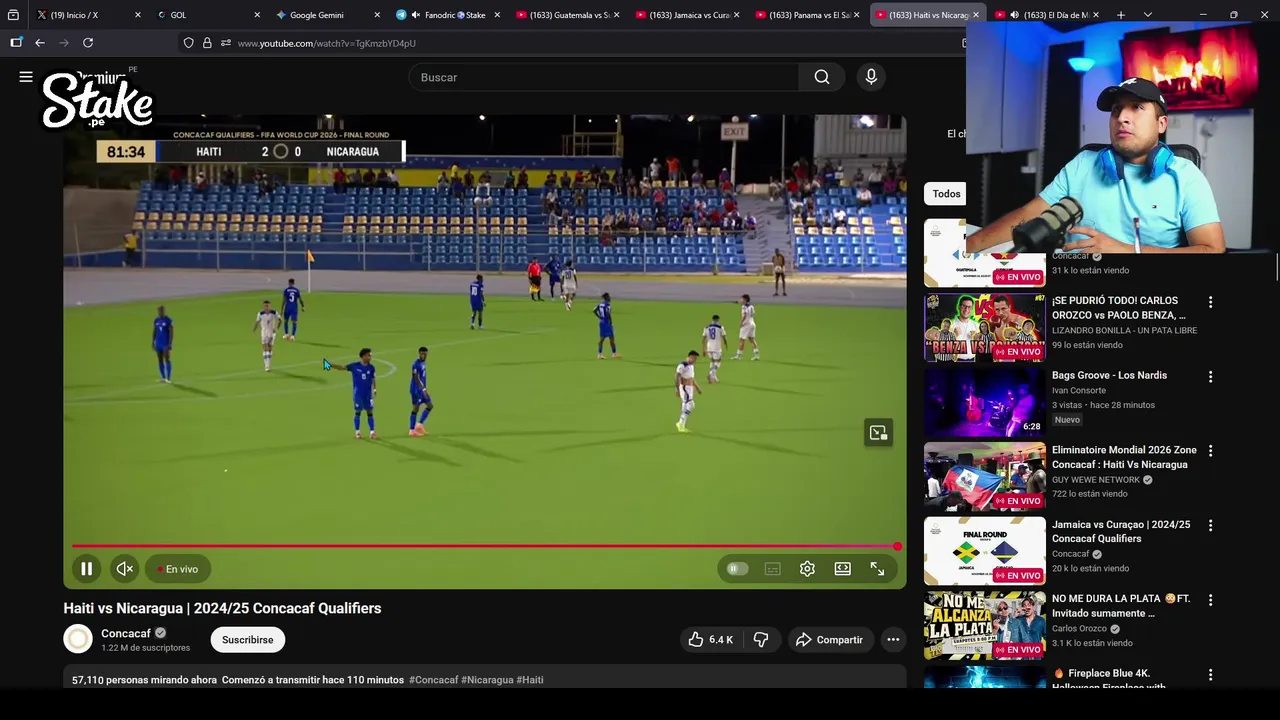Image resolution: width=1280 pixels, height=720 pixels.
Task: Switch to the Fanodric Stake tab
Action: 445,15
